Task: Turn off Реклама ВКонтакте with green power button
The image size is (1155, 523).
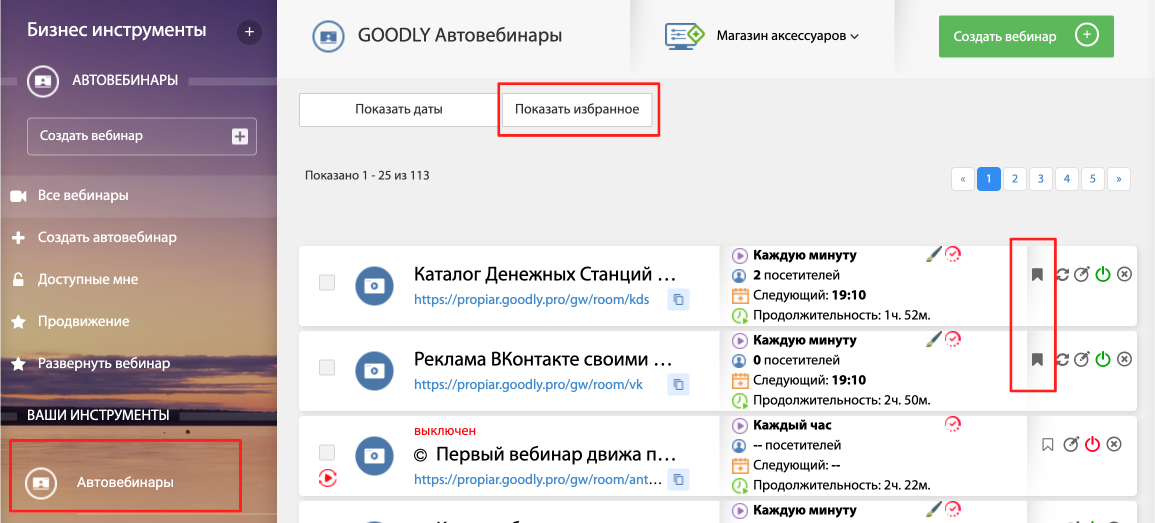Action: tap(1103, 359)
